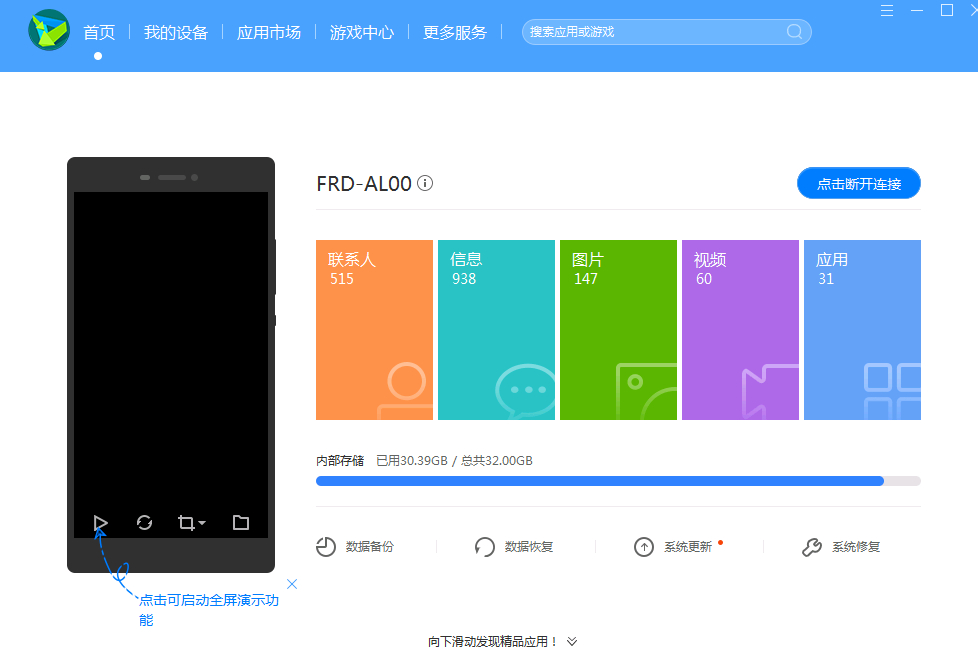Viewport: 978px width, 658px height.
Task: Show FRD-AL00 device info icon
Action: coord(425,183)
